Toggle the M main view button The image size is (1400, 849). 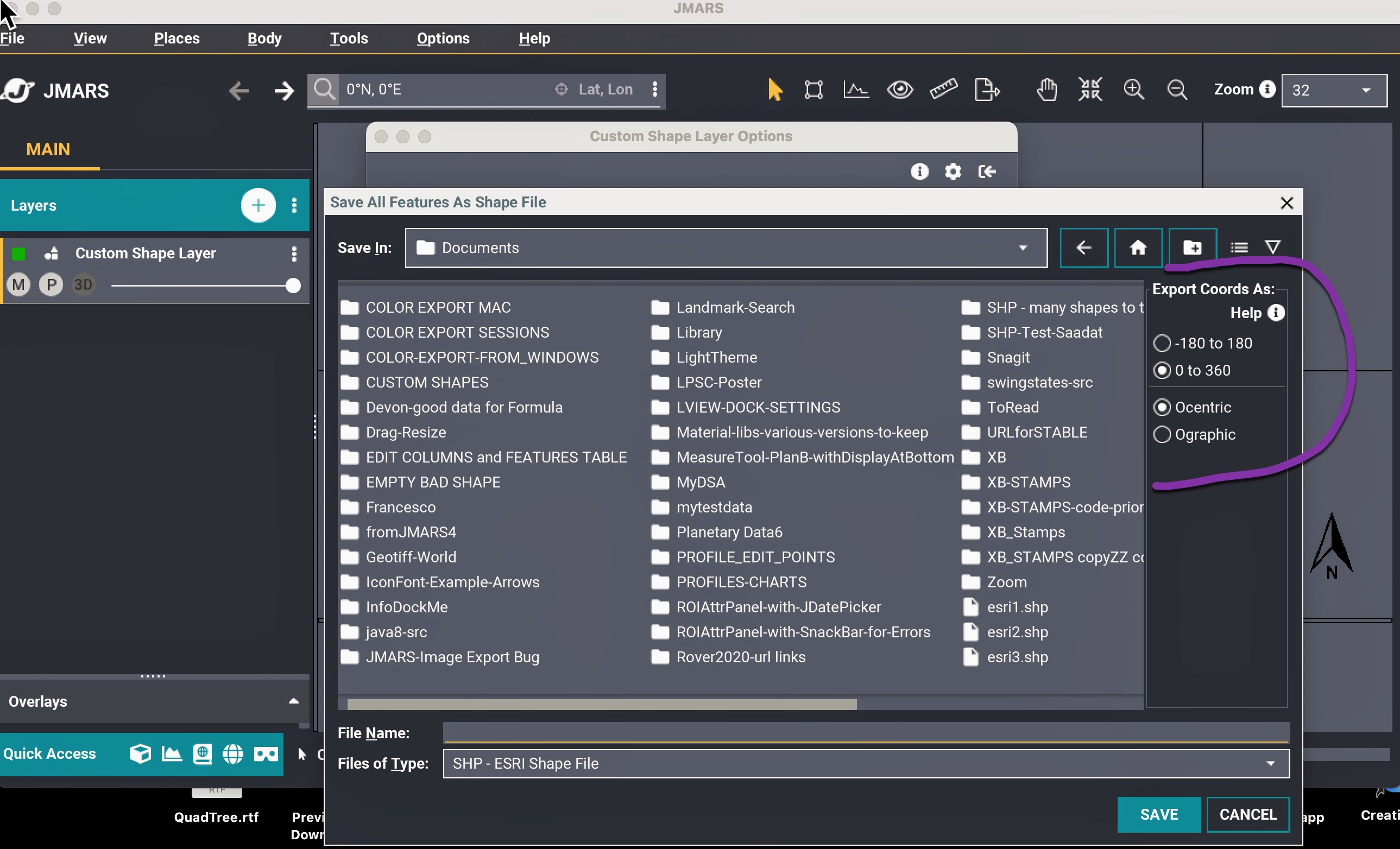pos(19,284)
